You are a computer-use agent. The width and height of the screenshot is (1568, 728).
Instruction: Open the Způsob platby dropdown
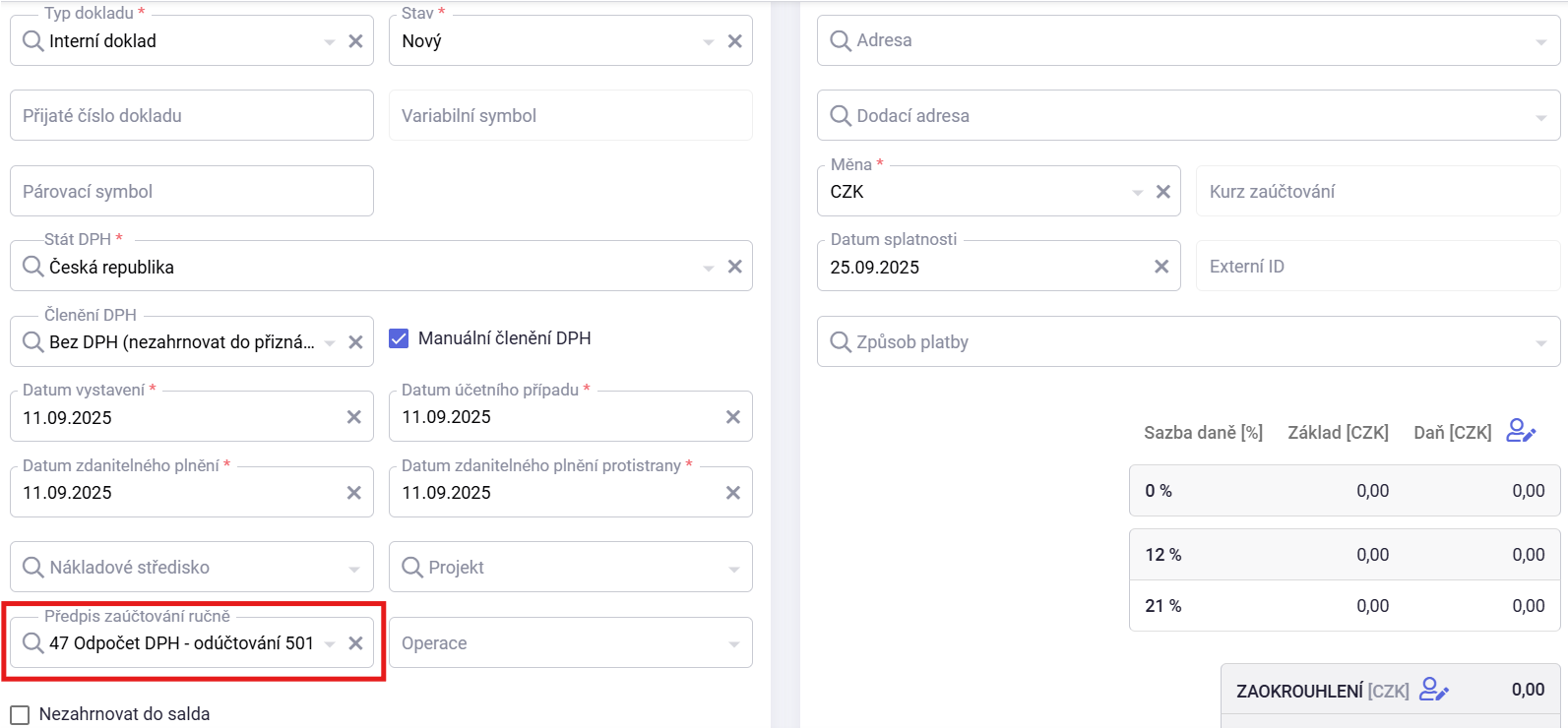coord(1540,342)
